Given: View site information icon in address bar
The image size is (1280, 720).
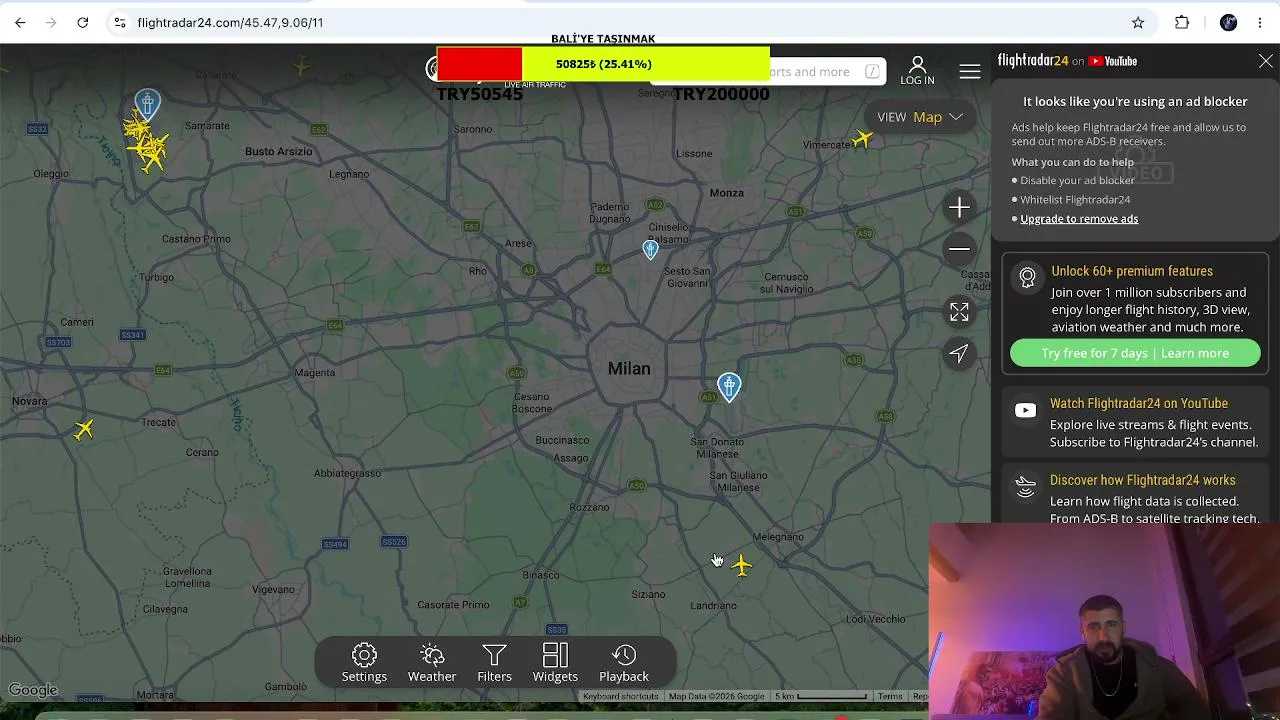Looking at the screenshot, I should [119, 22].
